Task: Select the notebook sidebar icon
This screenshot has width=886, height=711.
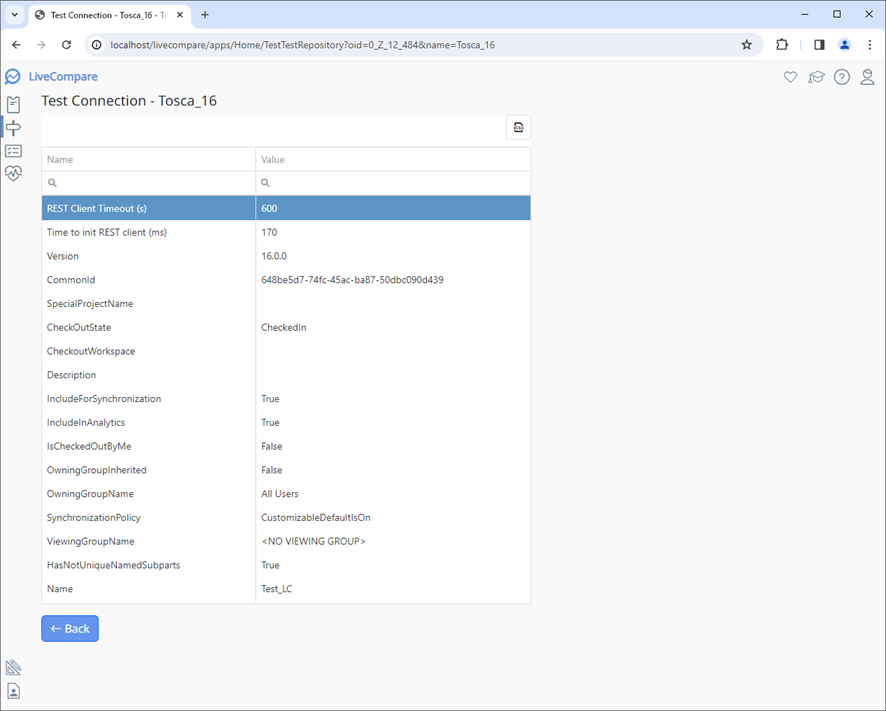Action: coord(13,104)
